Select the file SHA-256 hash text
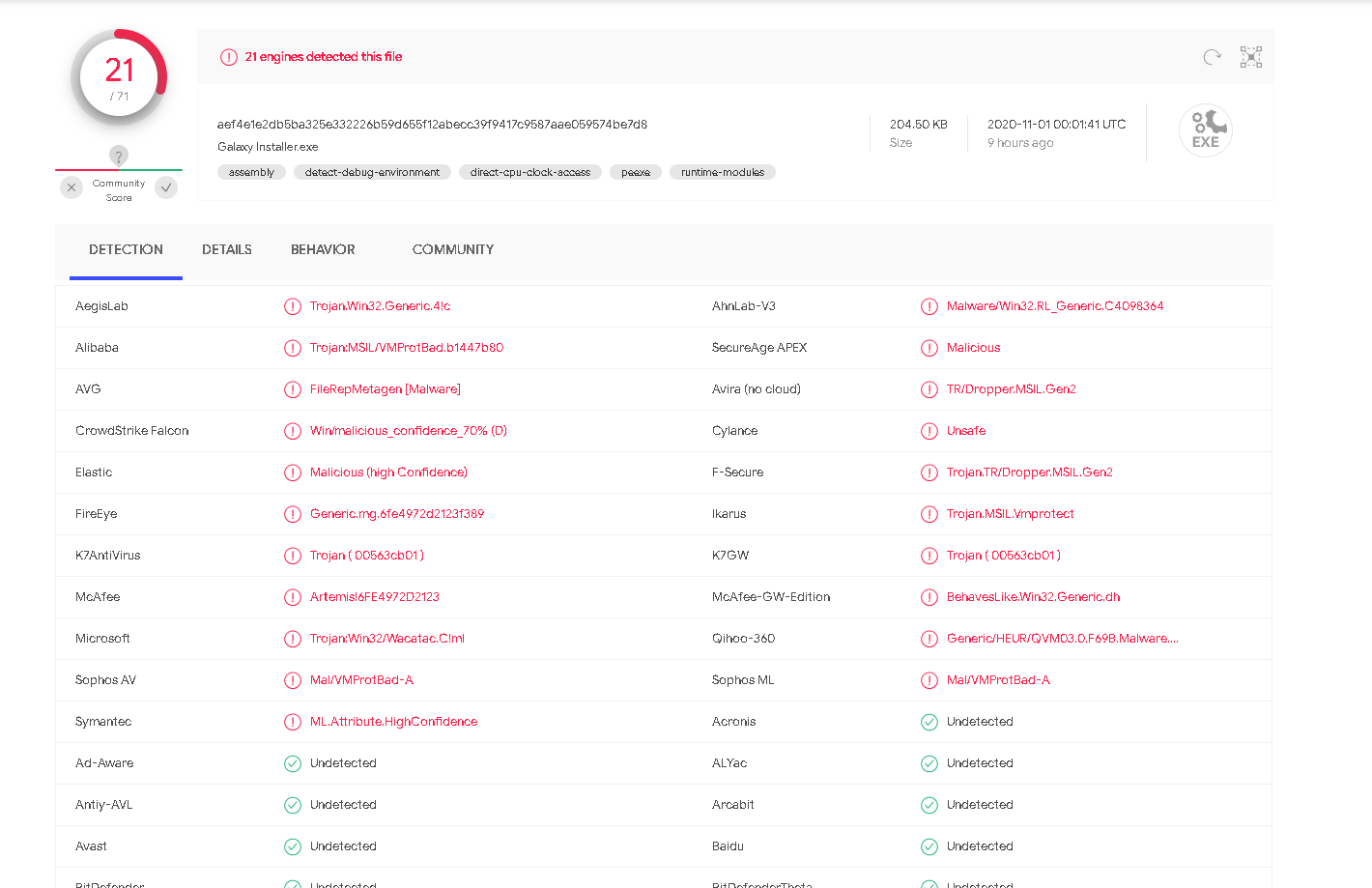Image resolution: width=1372 pixels, height=888 pixels. 432,124
